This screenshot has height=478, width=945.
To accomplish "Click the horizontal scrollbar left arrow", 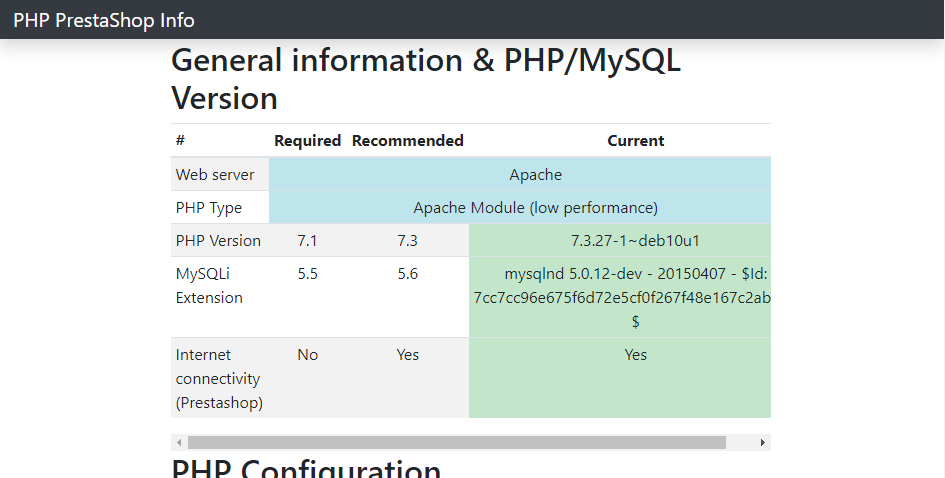I will coord(179,442).
